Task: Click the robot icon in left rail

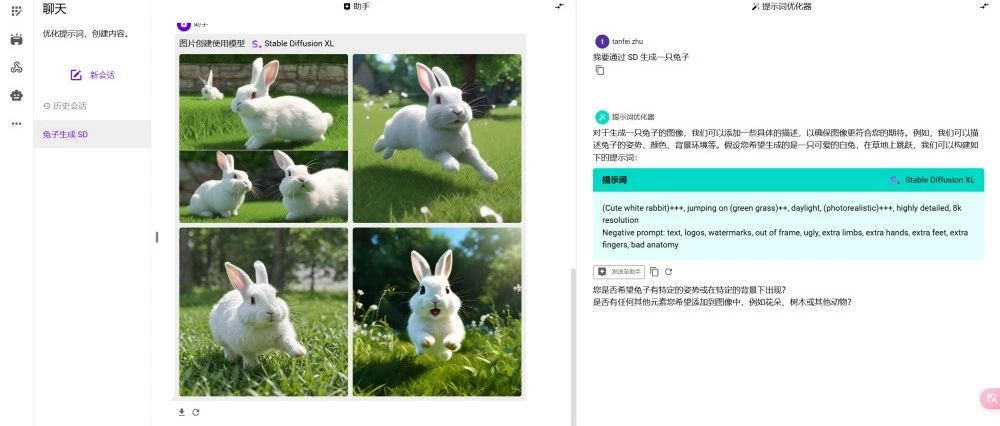Action: point(17,96)
